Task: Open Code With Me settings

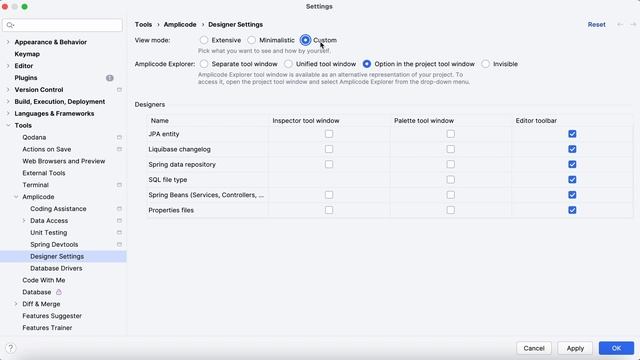Action: [44, 280]
